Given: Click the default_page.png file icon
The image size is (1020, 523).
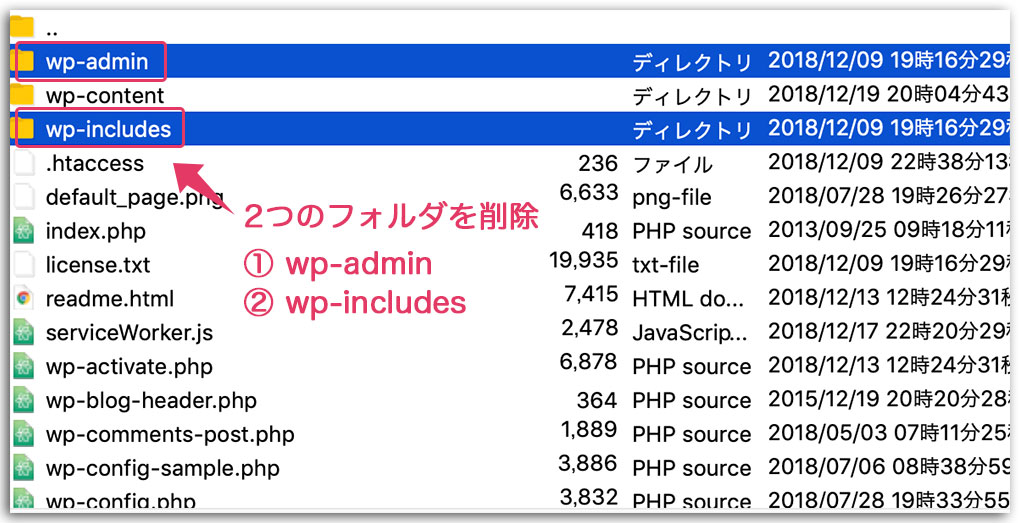Looking at the screenshot, I should (x=24, y=196).
